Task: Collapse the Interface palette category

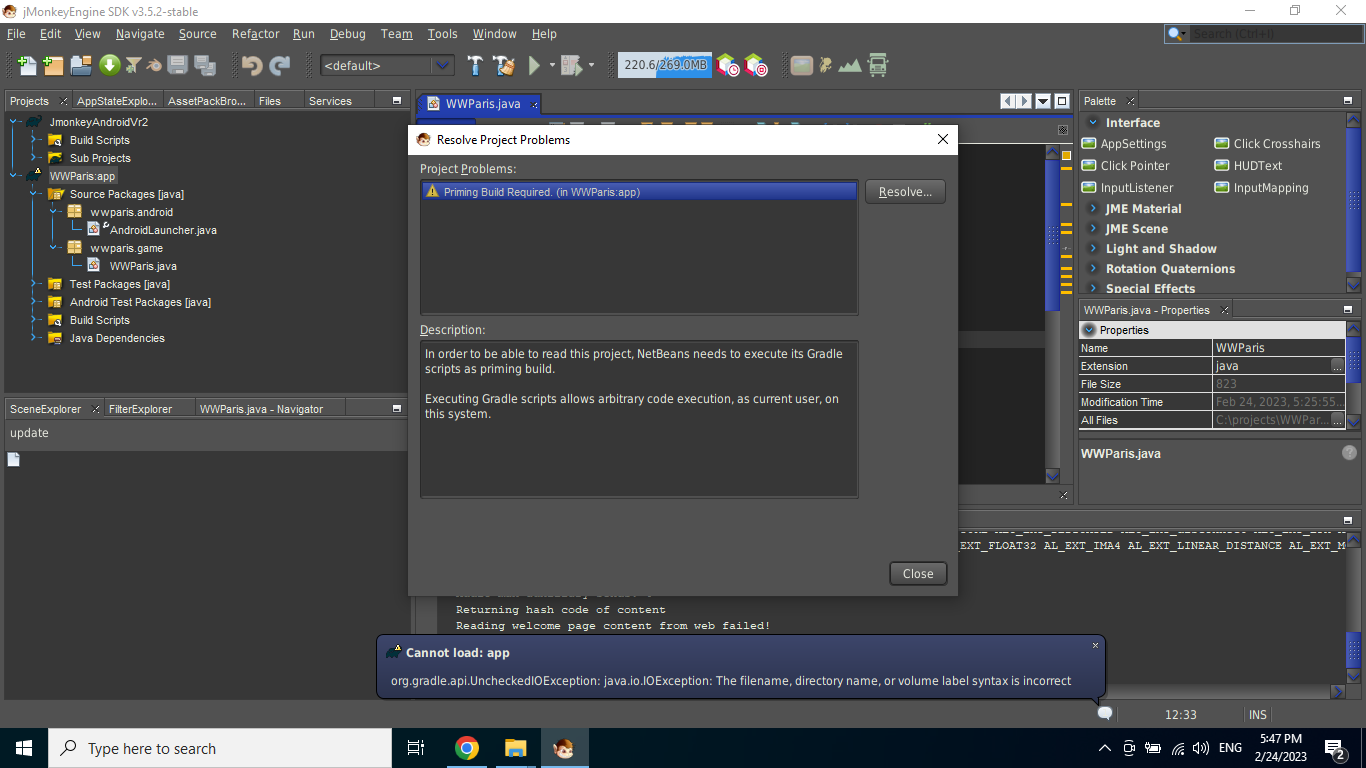Action: [x=1091, y=123]
